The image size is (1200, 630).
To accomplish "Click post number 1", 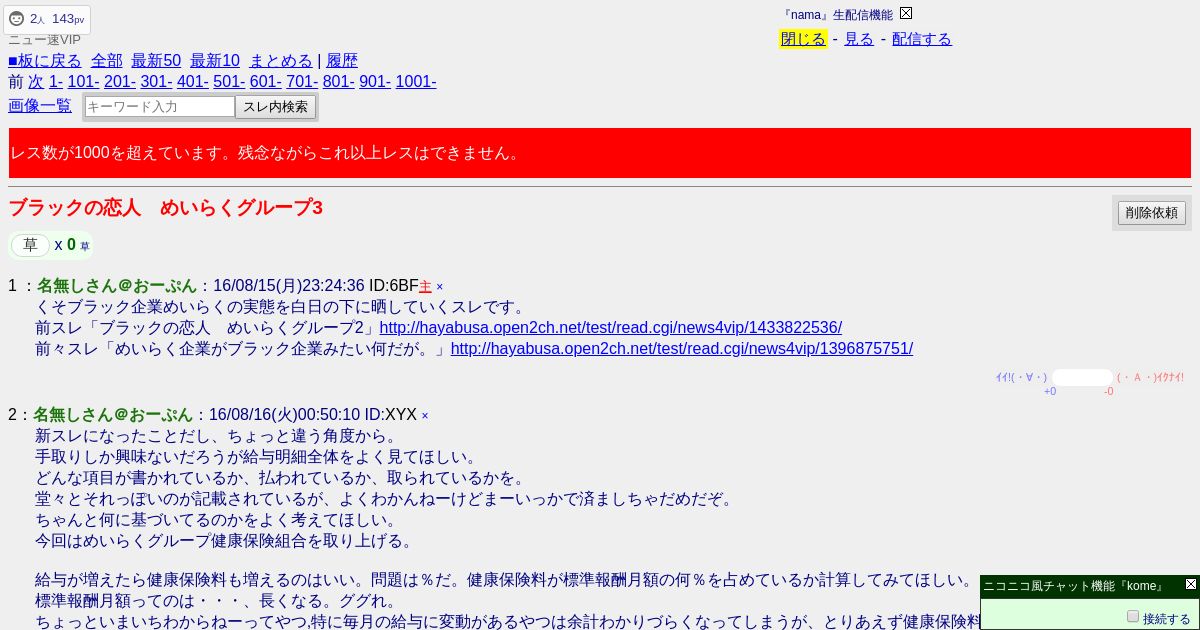I will [x=13, y=286].
